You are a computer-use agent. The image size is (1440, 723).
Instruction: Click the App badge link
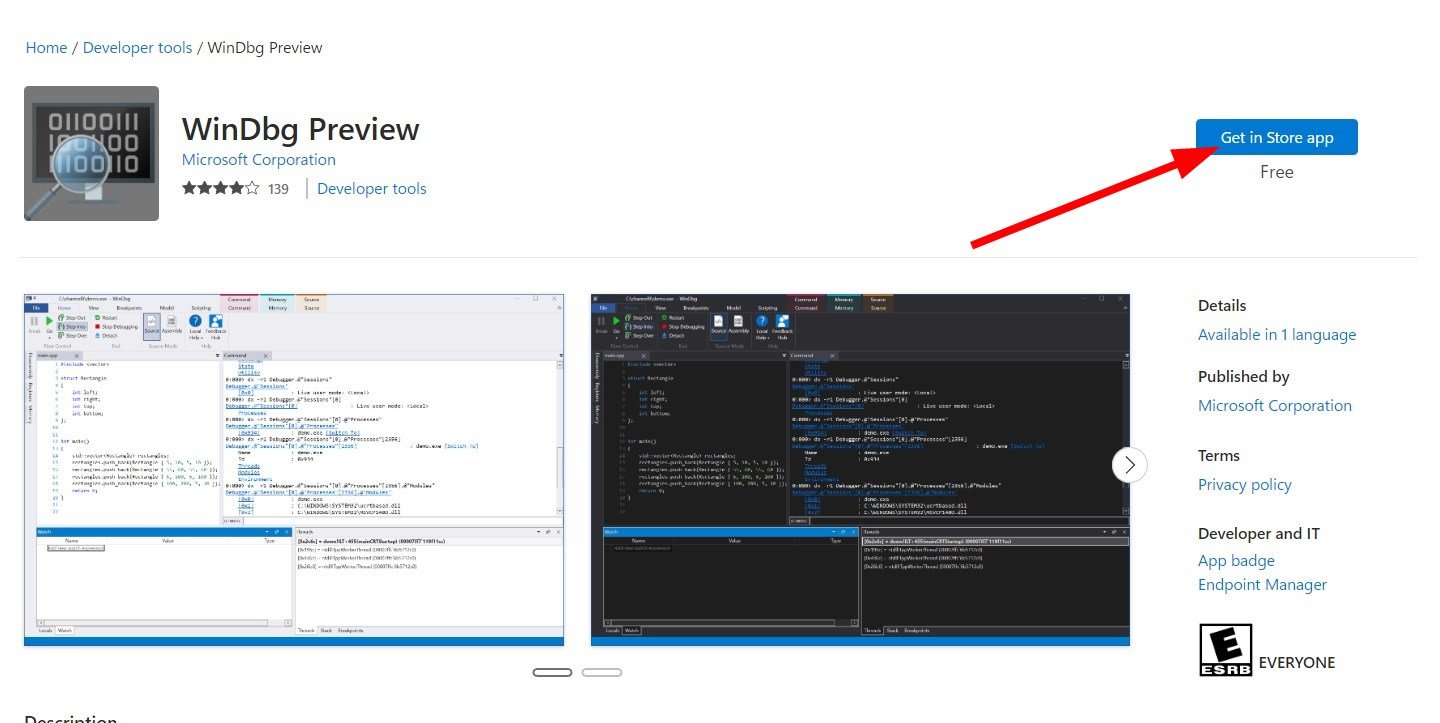click(1236, 561)
